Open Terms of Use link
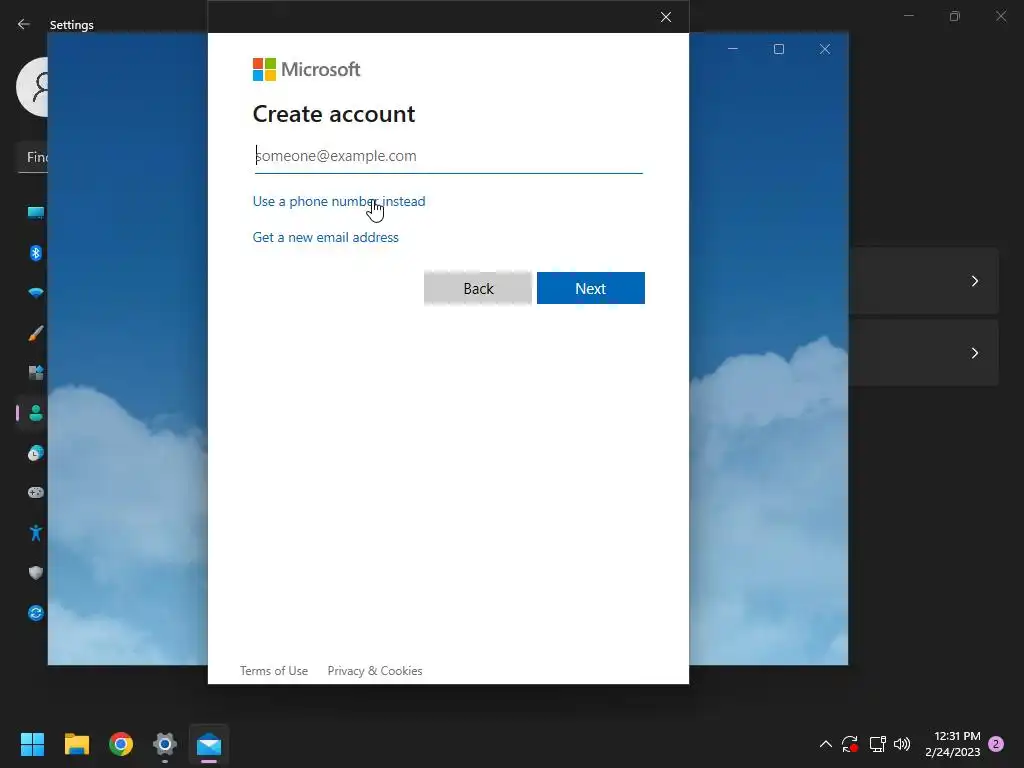 click(x=274, y=671)
